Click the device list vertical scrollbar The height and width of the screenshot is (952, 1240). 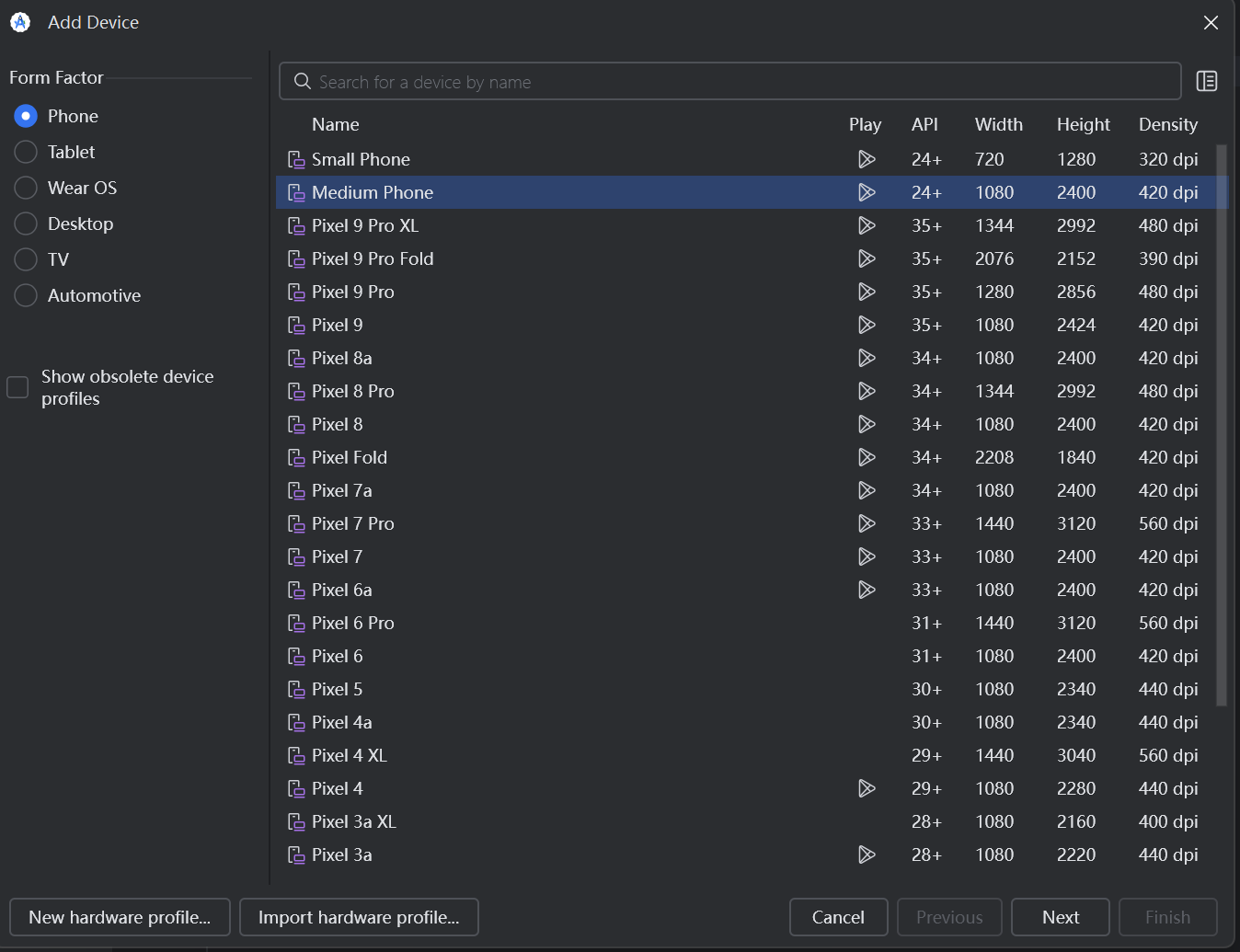point(1222,423)
